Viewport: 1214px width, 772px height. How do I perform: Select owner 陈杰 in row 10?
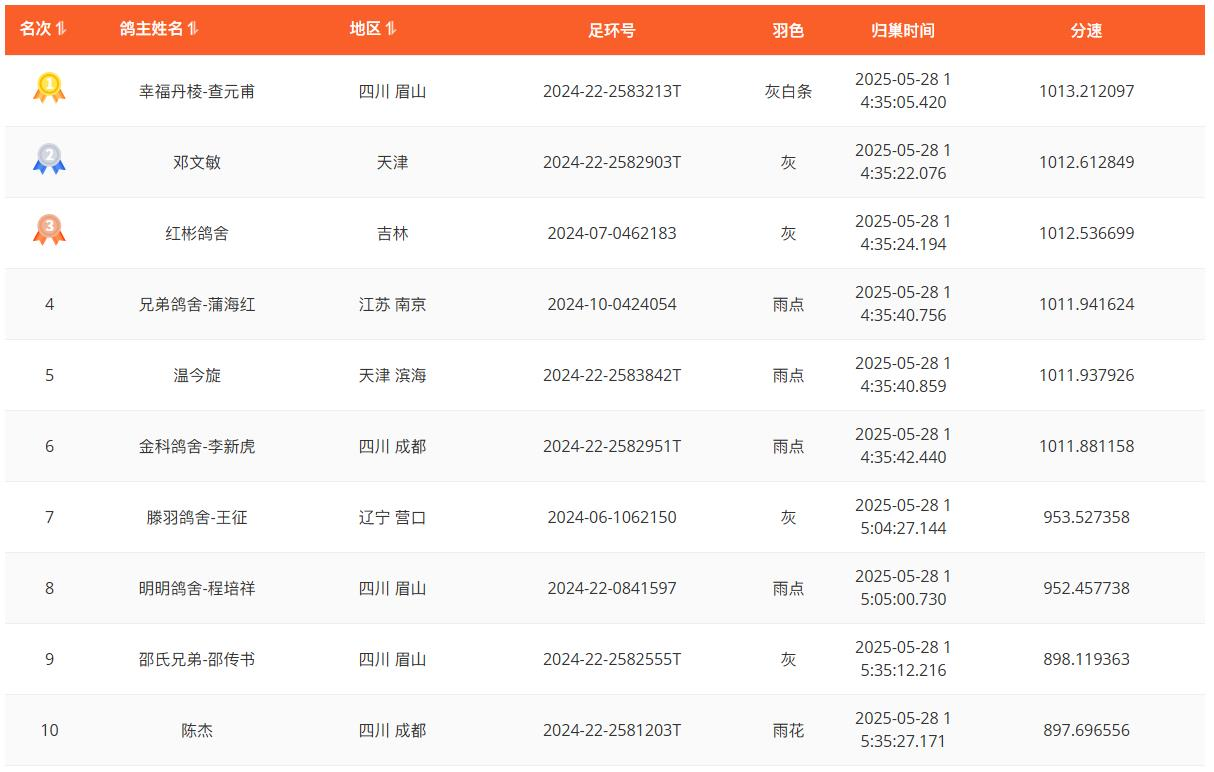(197, 730)
